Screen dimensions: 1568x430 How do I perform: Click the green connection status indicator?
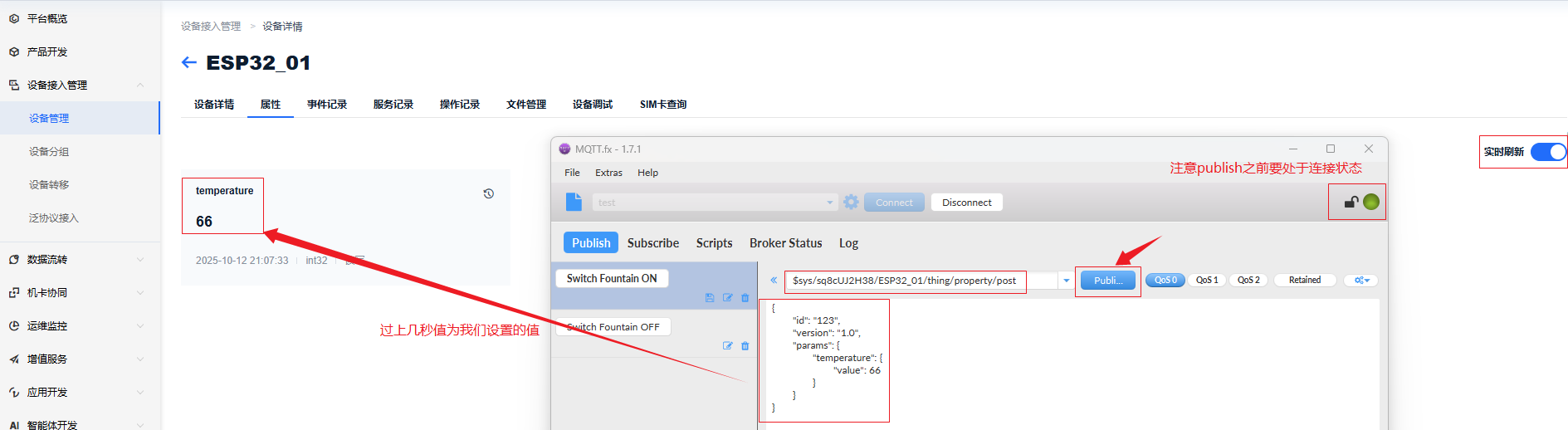(1371, 202)
